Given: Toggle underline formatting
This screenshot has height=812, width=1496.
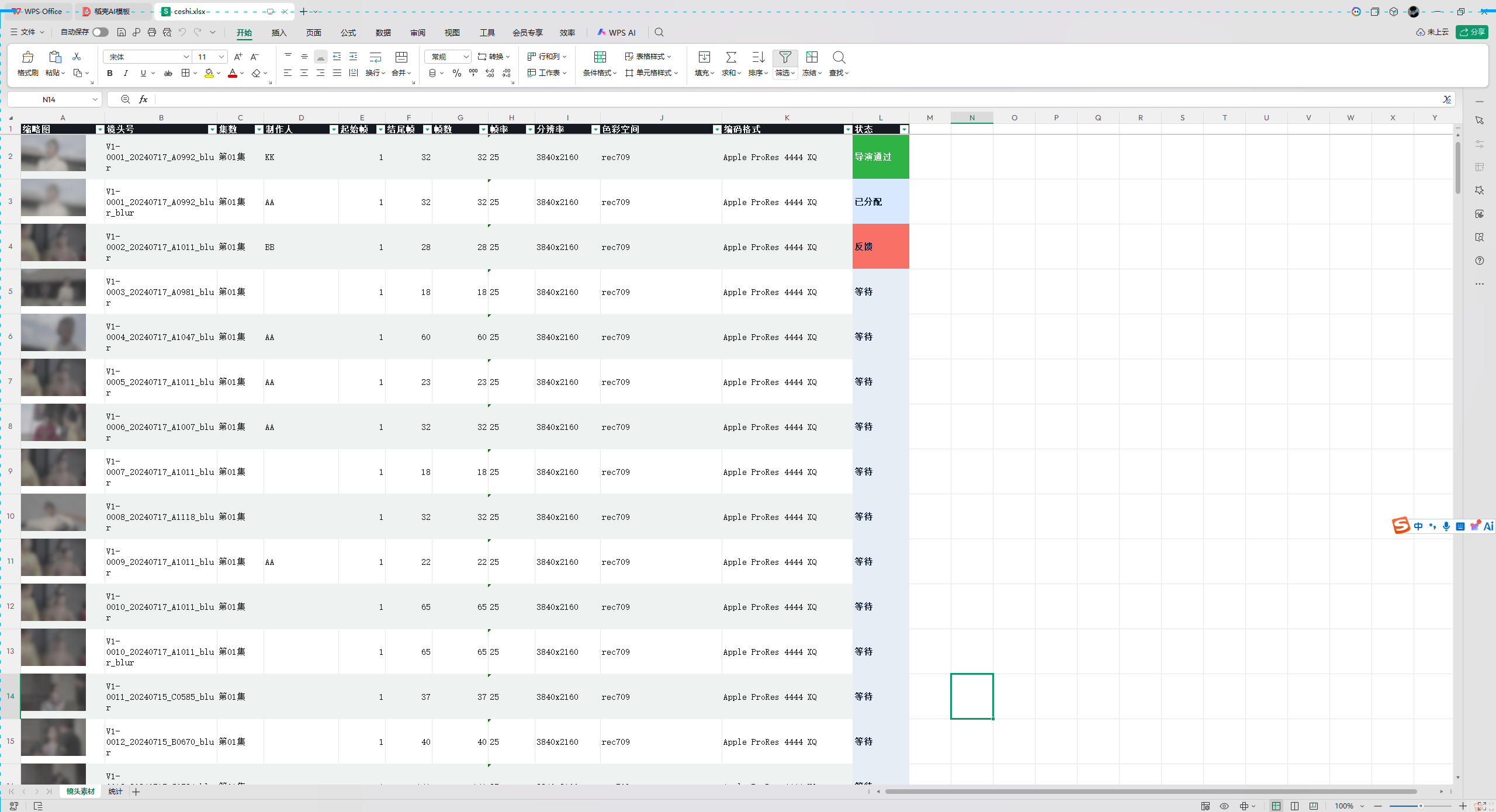Looking at the screenshot, I should tap(143, 73).
